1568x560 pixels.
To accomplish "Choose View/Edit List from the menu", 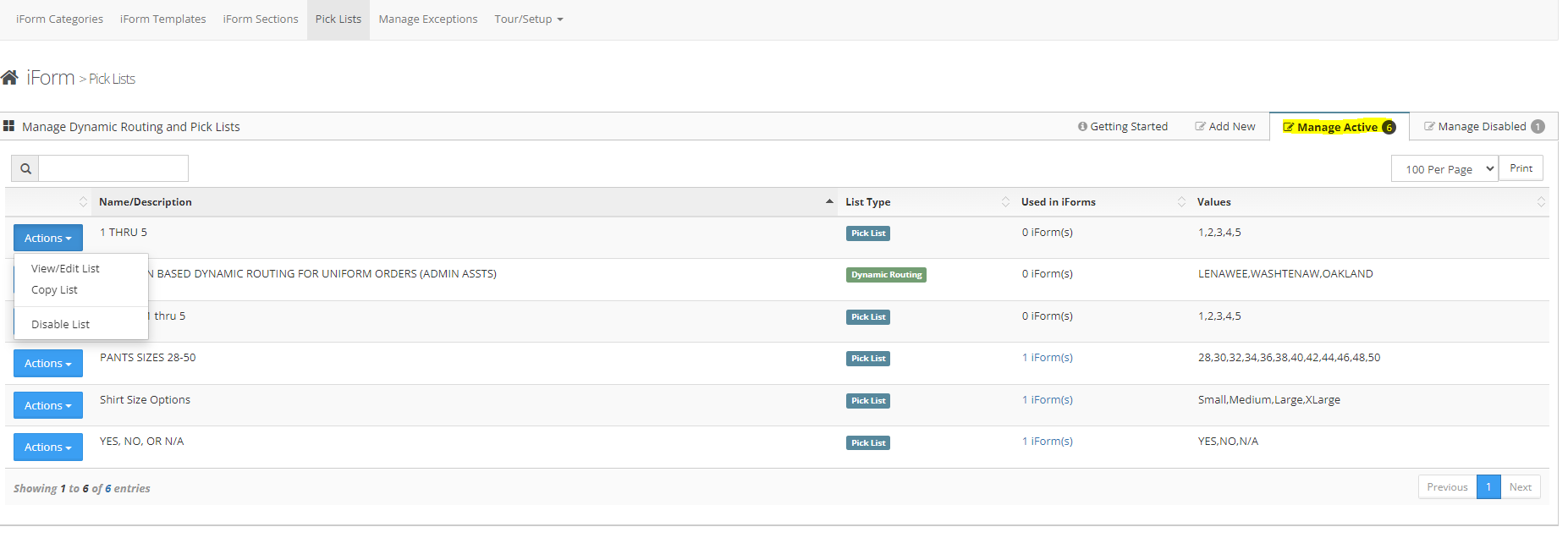I will (65, 268).
